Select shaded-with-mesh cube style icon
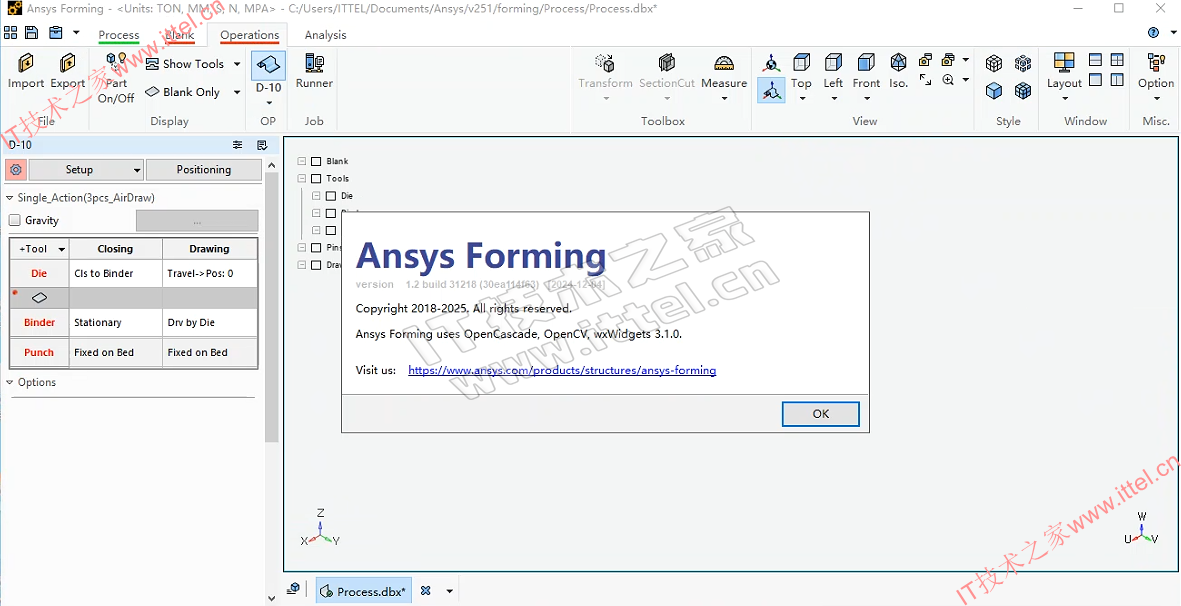This screenshot has width=1181, height=606. [x=1022, y=91]
